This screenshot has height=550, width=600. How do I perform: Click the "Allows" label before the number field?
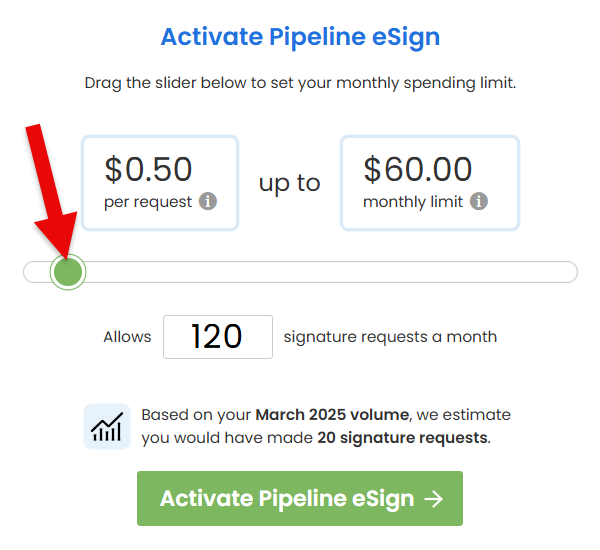coord(127,337)
